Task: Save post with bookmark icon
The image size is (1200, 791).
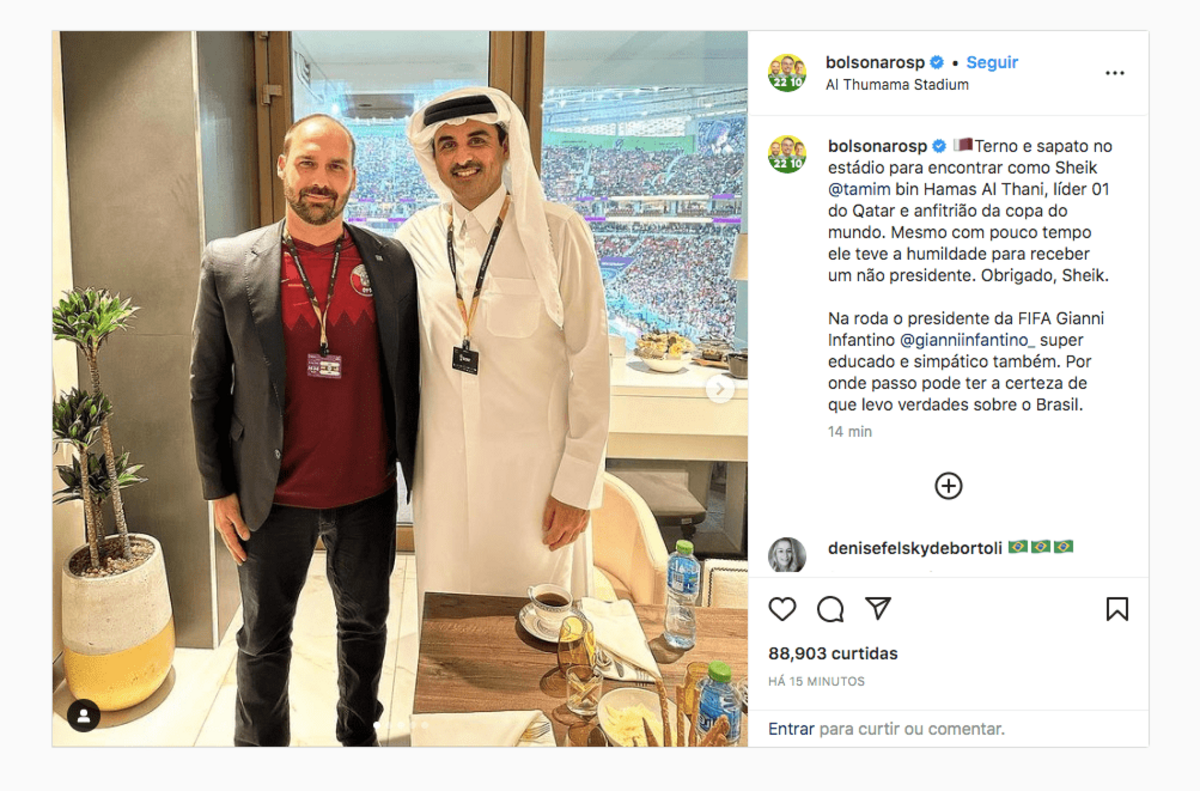Action: pos(1117,609)
